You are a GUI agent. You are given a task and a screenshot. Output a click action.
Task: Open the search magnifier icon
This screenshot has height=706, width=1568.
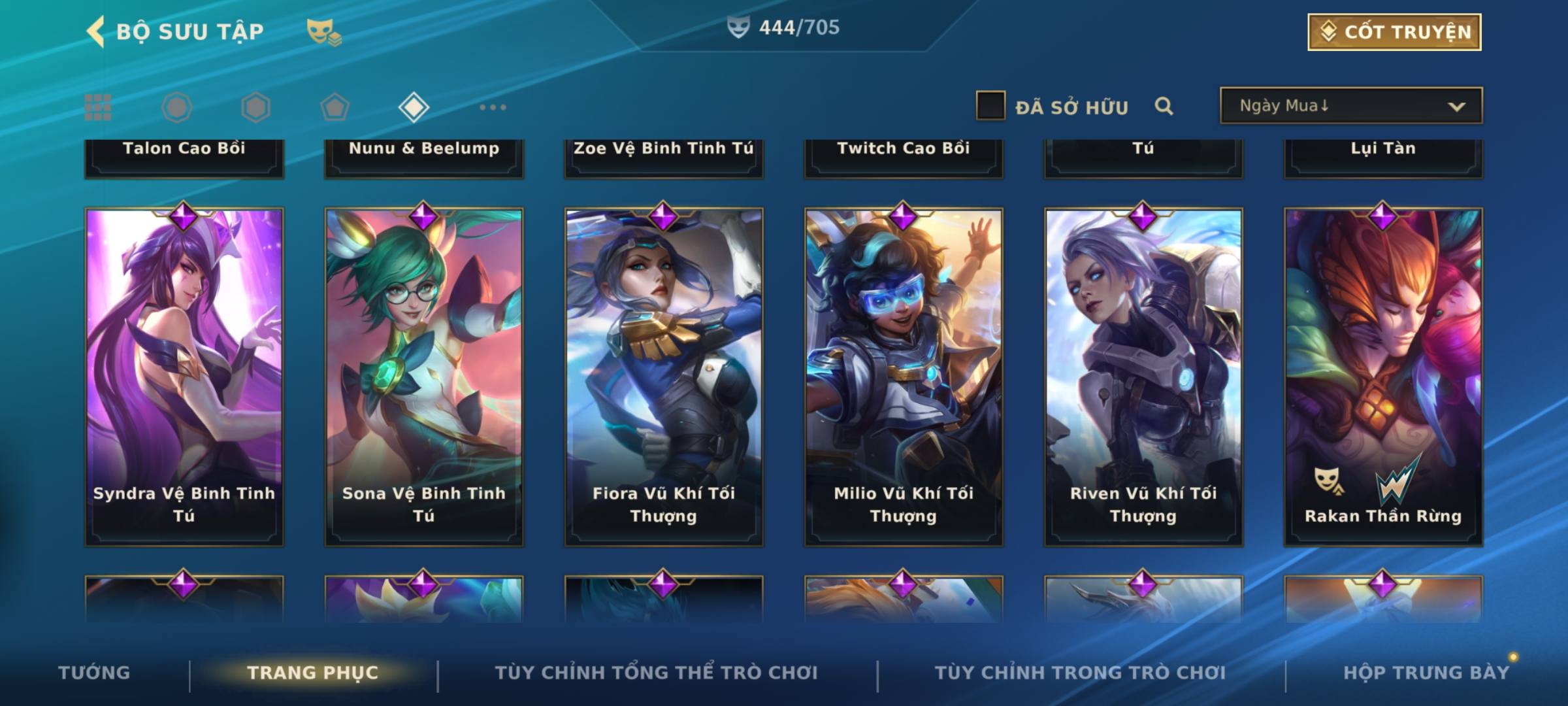tap(1164, 106)
